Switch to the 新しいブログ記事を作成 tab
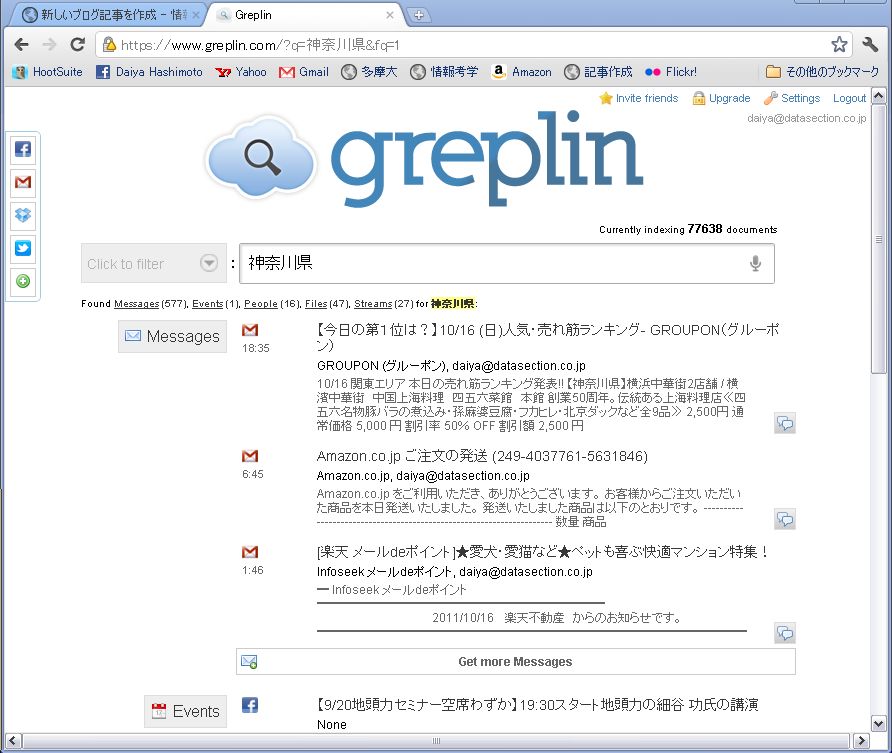The height and width of the screenshot is (753, 892). 106,15
